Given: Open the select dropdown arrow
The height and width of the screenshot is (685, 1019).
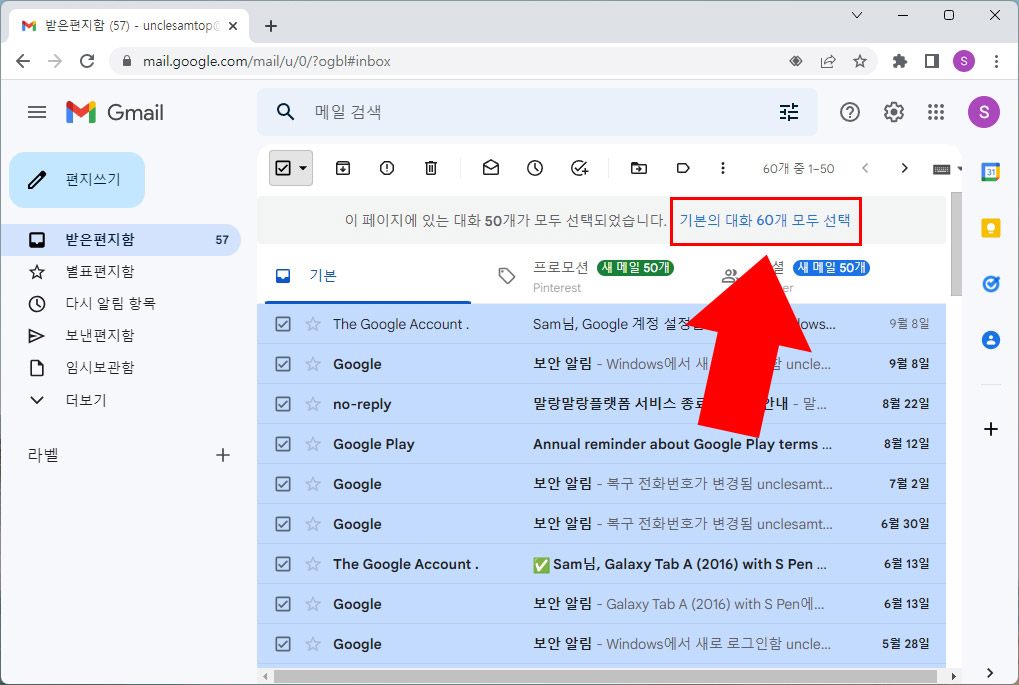Looking at the screenshot, I should 303,168.
